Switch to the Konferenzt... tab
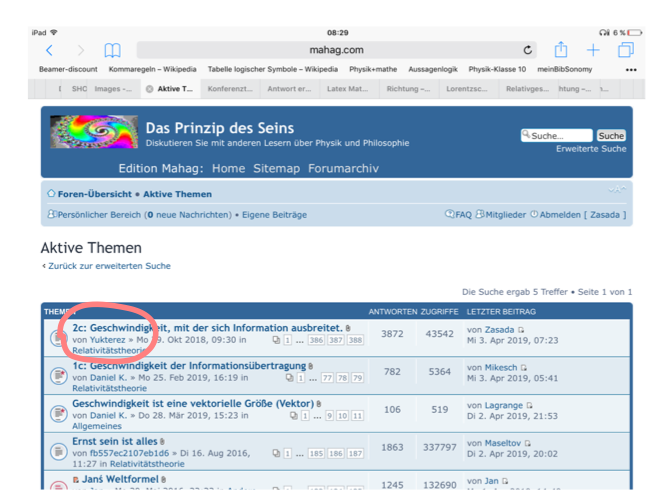 pyautogui.click(x=230, y=89)
